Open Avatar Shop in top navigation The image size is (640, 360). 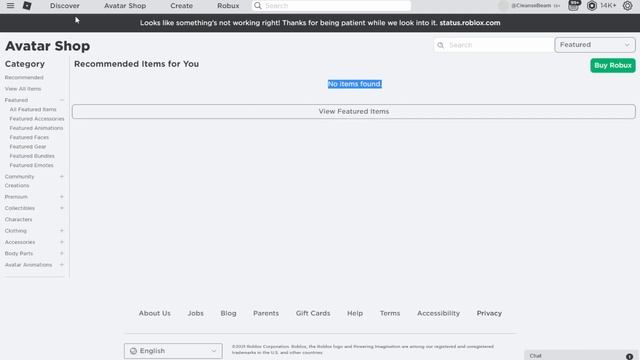point(125,6)
